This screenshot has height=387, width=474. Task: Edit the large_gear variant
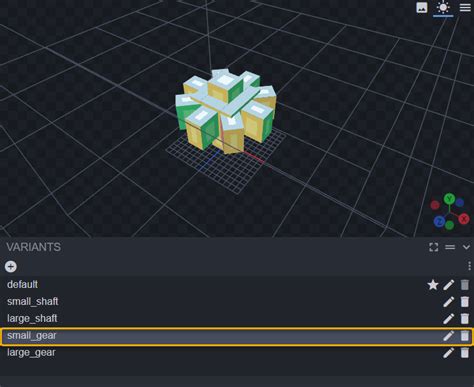tap(449, 353)
